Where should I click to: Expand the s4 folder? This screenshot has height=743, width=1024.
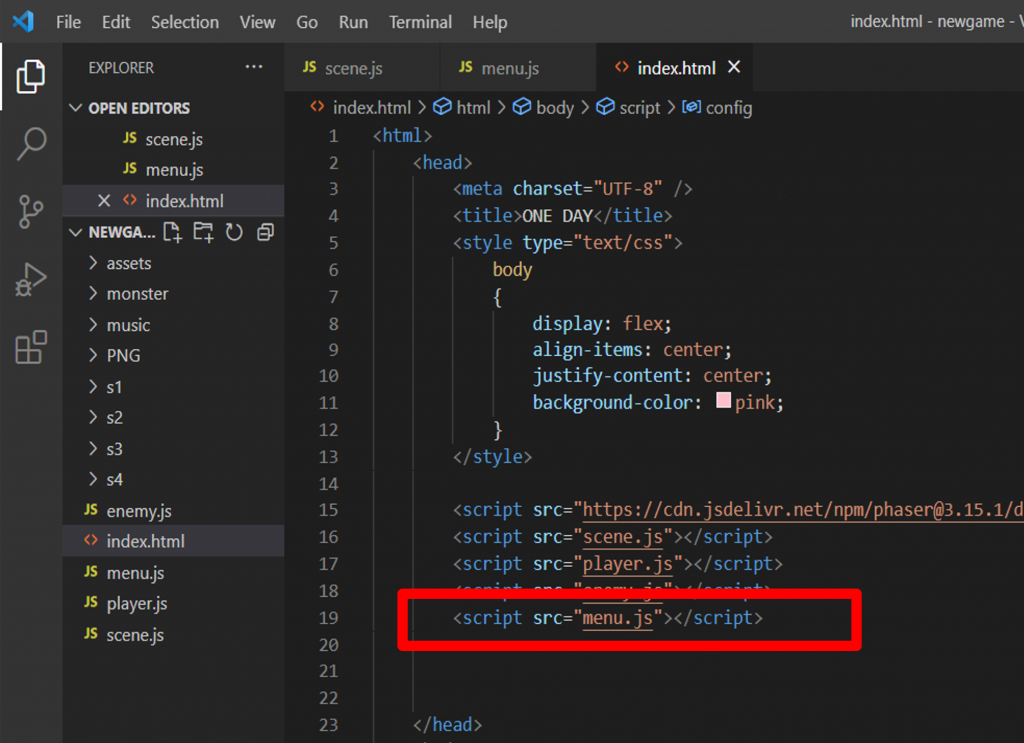pos(93,479)
